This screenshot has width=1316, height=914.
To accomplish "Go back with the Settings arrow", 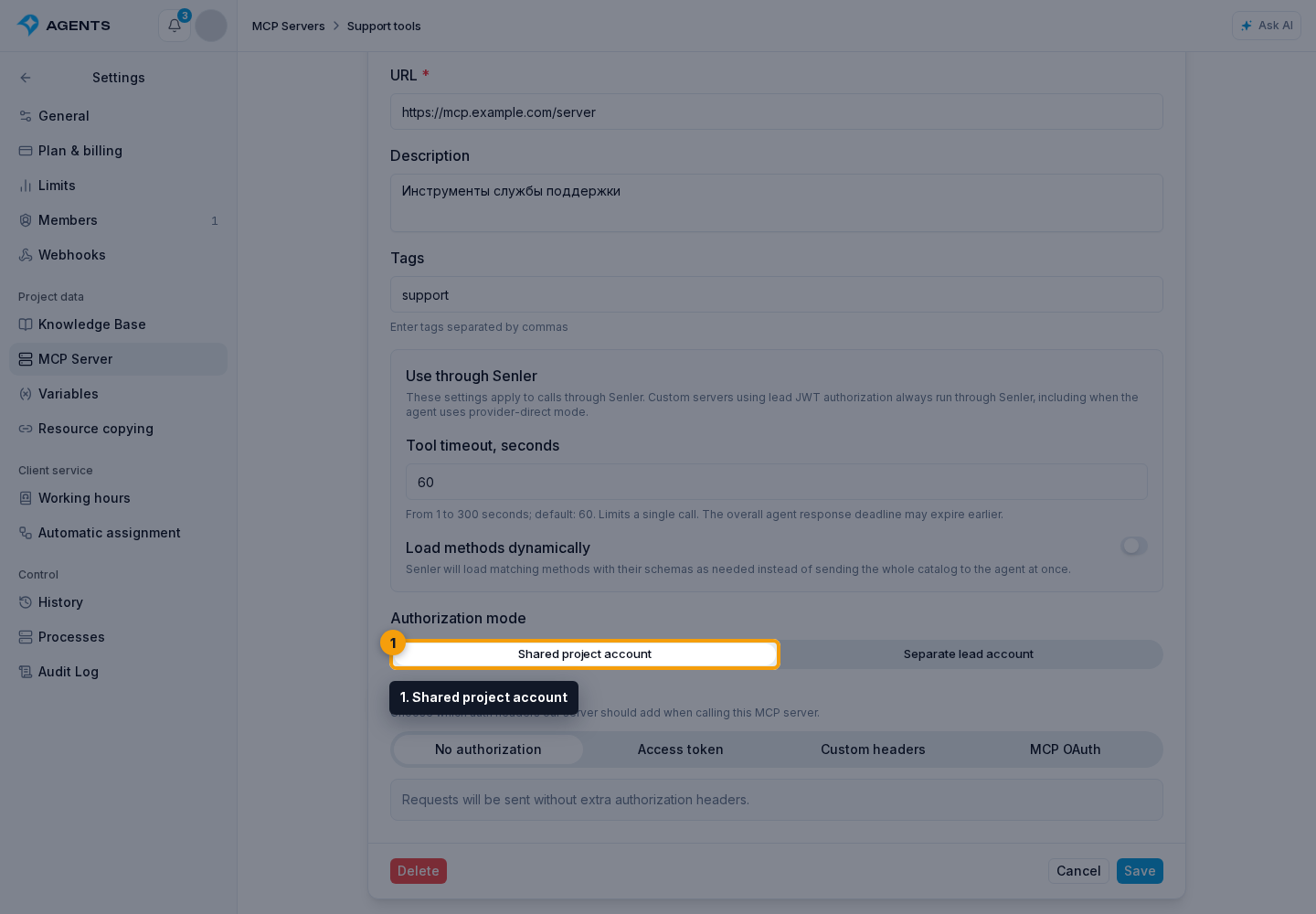I will (26, 78).
